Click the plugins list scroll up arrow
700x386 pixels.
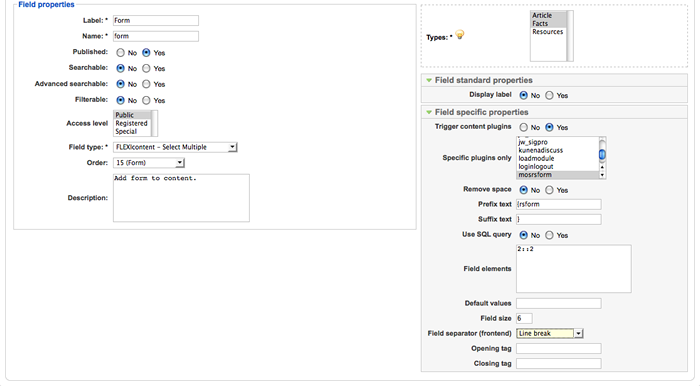[602, 167]
